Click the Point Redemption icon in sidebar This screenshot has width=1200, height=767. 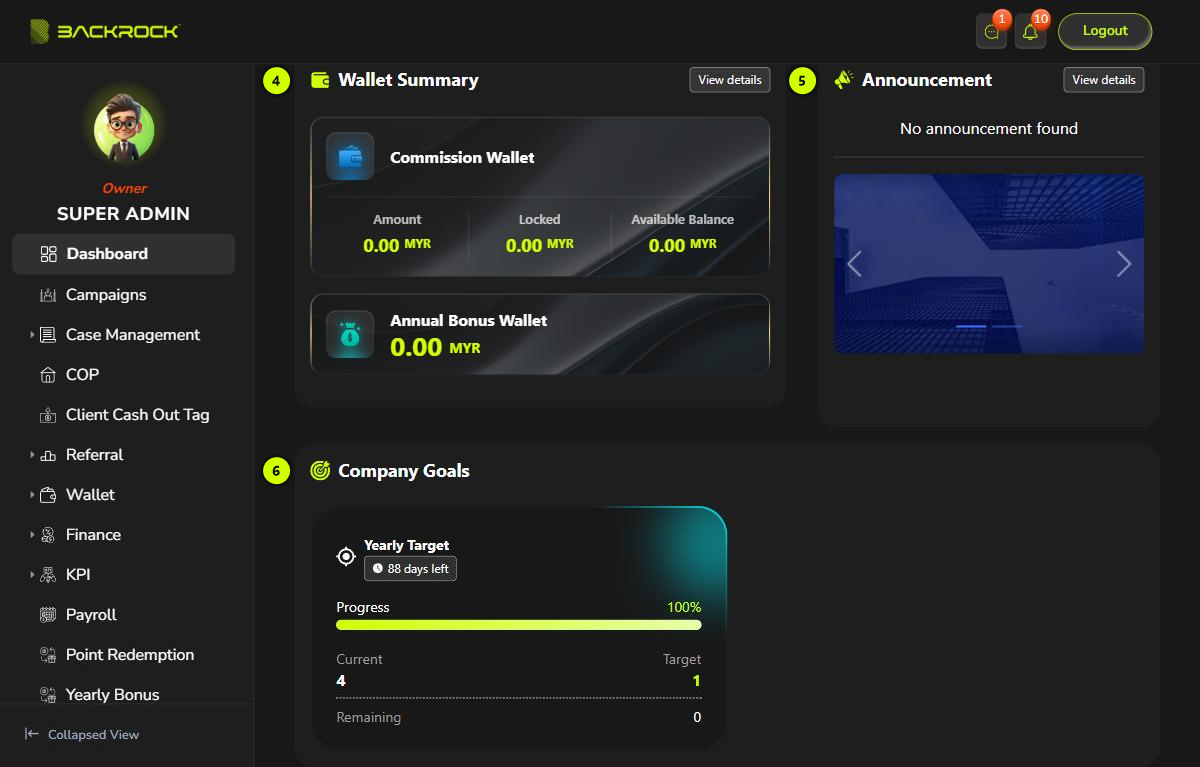tap(48, 655)
